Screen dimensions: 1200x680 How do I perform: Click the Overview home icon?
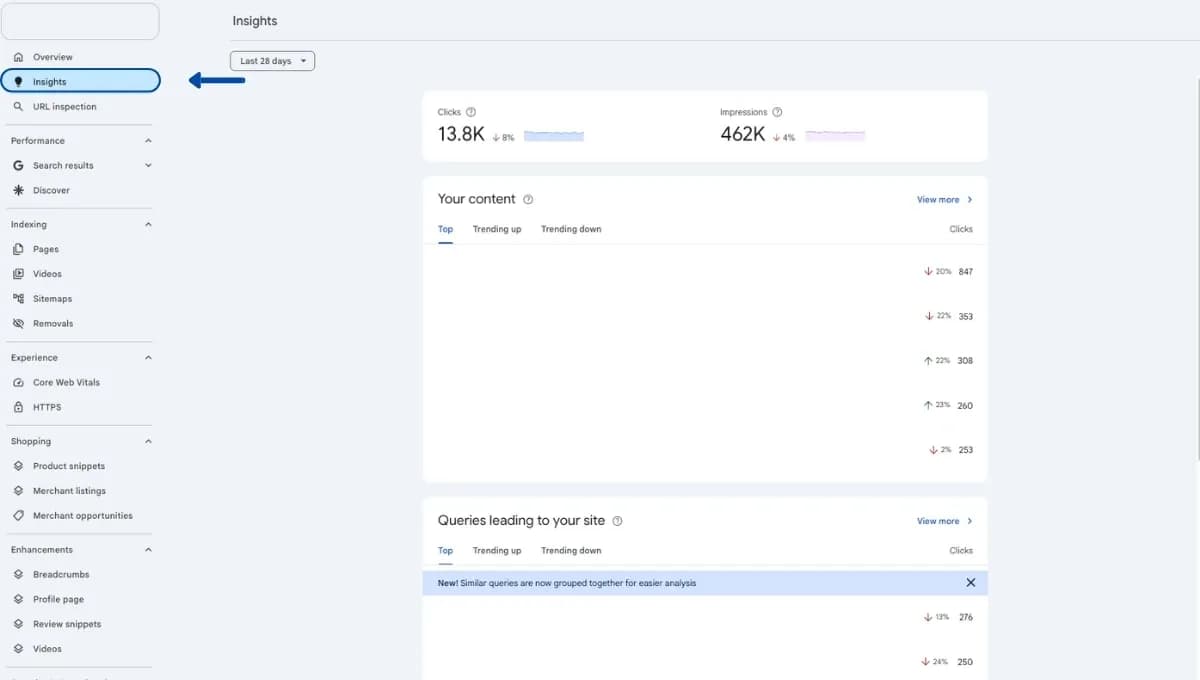(x=18, y=57)
